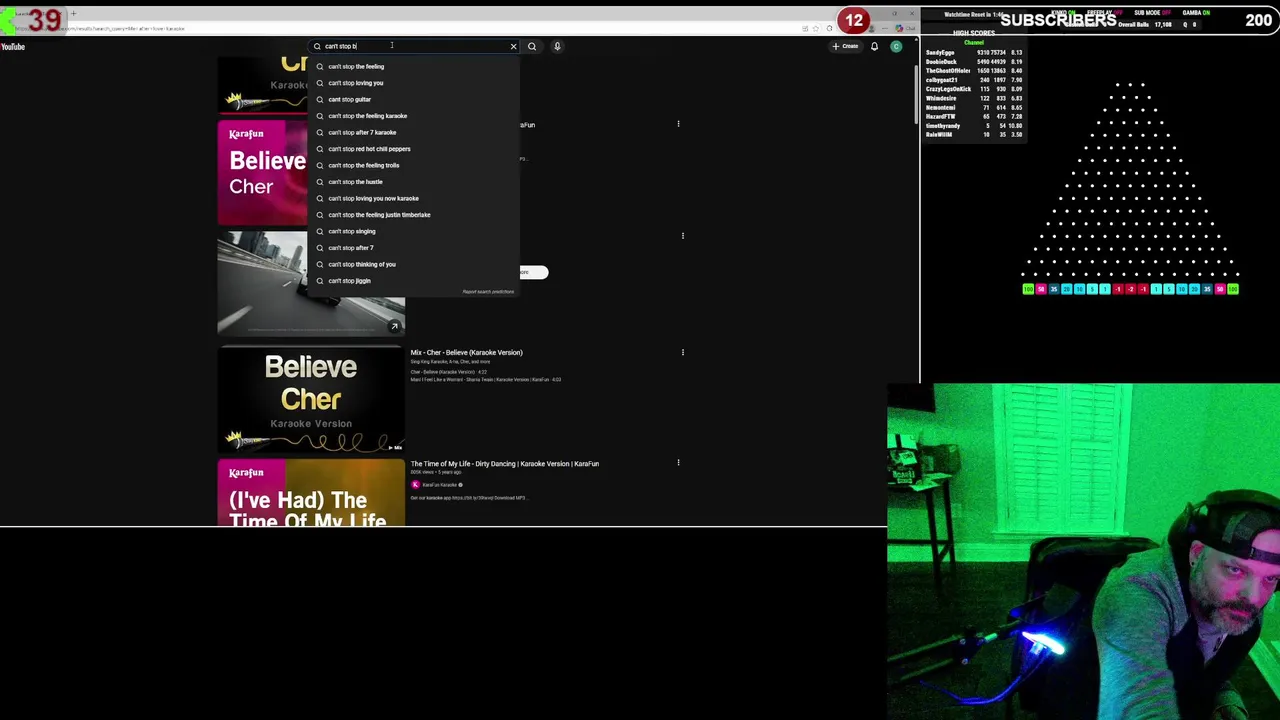Open "The Time of My Life - Dirty Dancing" title
The height and width of the screenshot is (720, 1280).
point(504,464)
